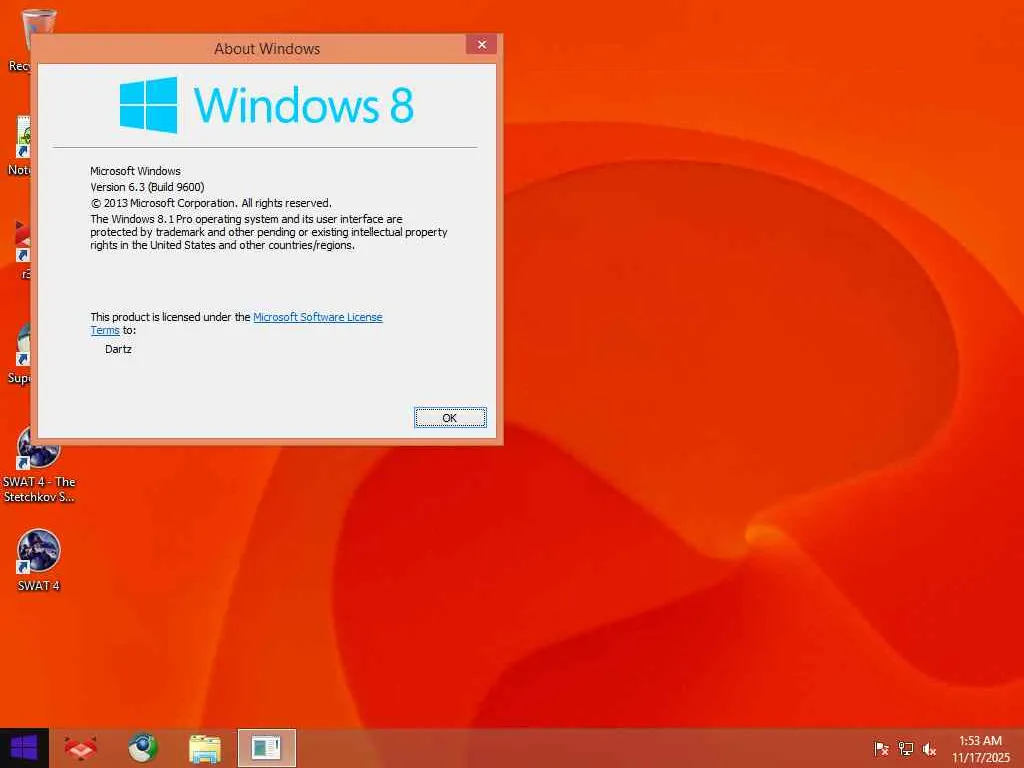Click the About Windows title bar text
1024x768 pixels.
coord(267,48)
